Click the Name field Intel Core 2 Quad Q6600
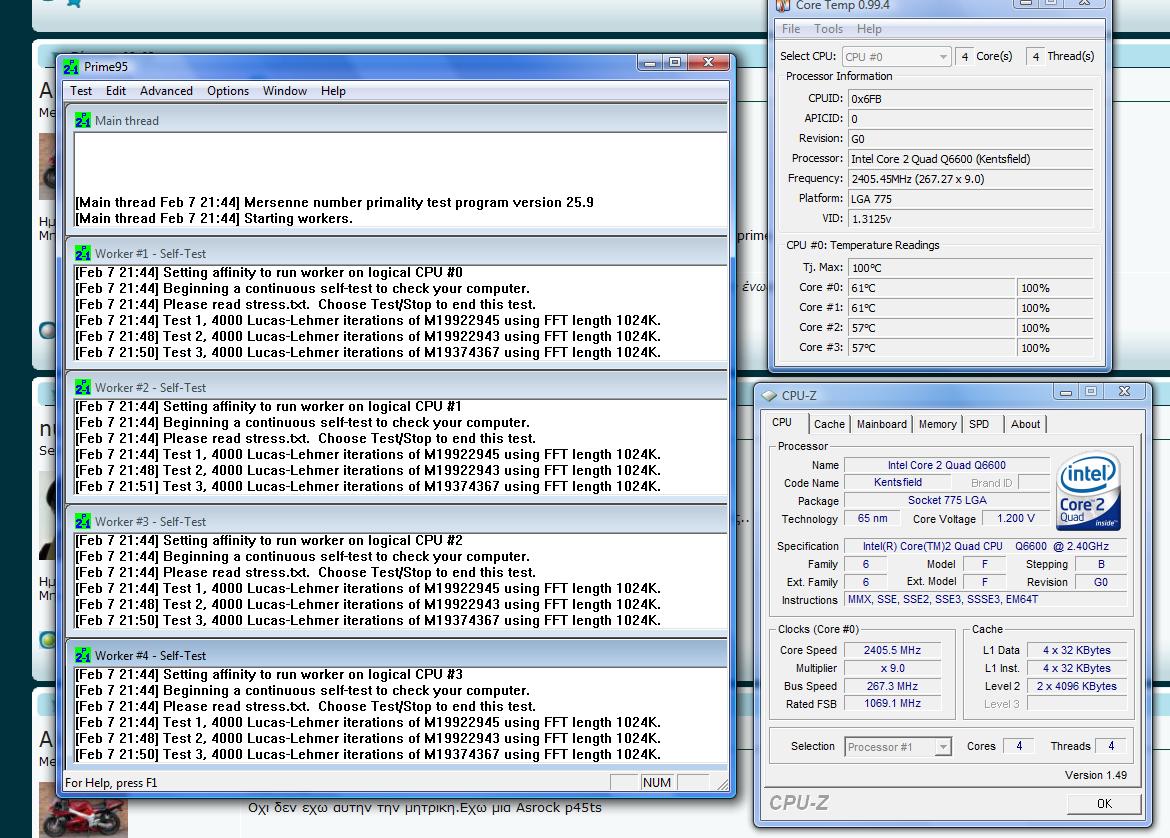Viewport: 1170px width, 838px height. 946,465
